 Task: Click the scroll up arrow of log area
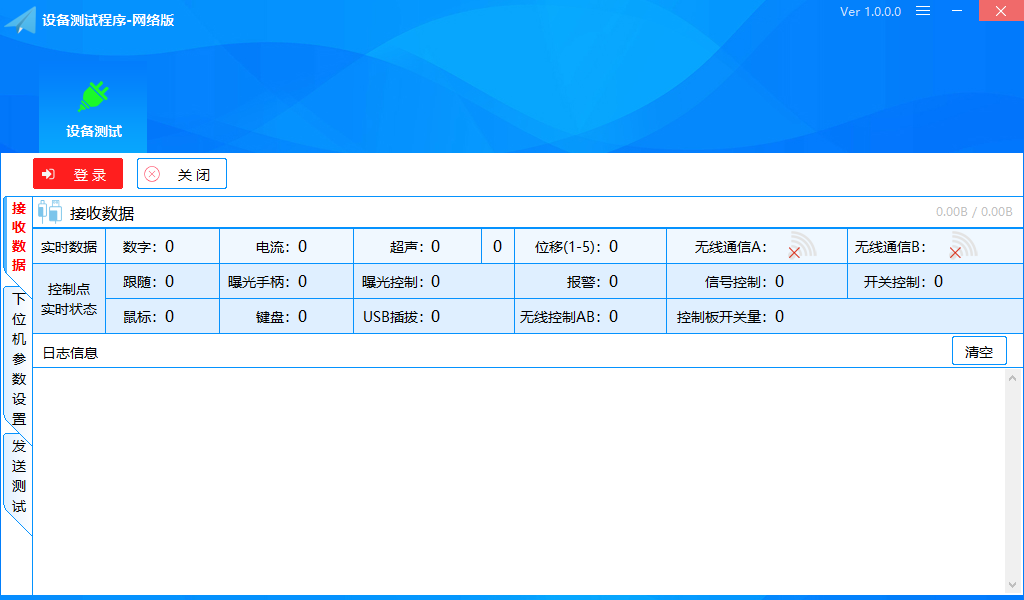coord(1012,378)
